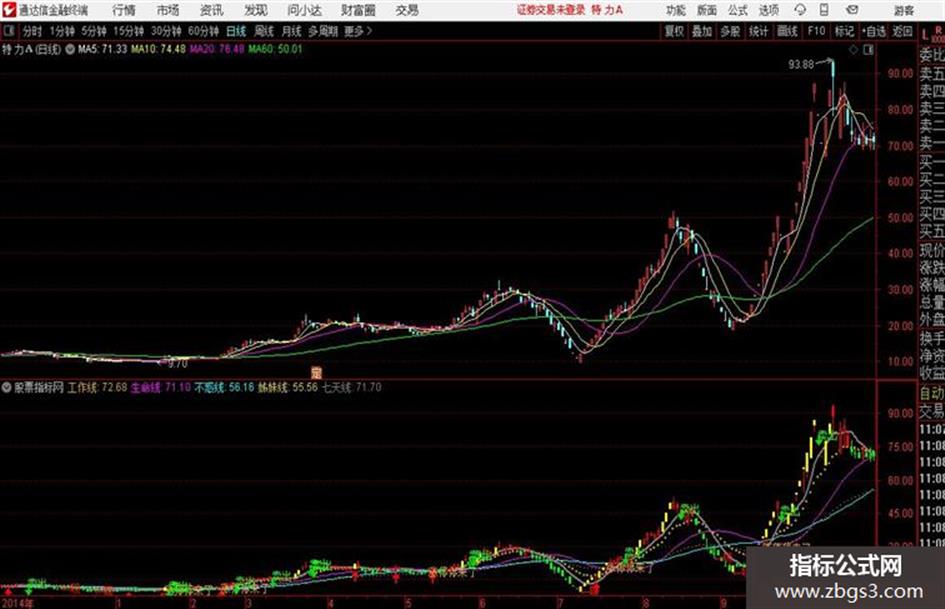Click the red L icon above the side panel
Image resolution: width=945 pixels, height=609 pixels.
click(925, 35)
